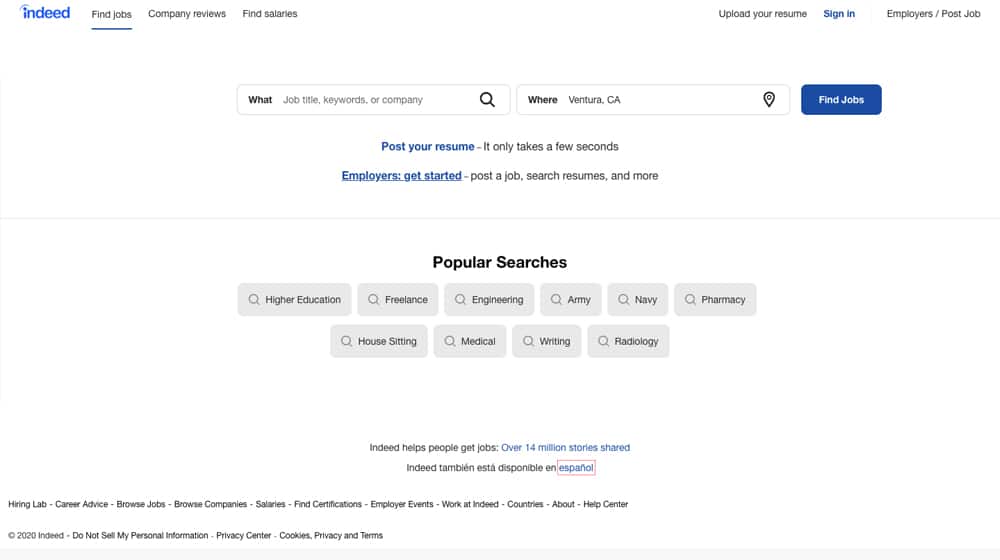Open Over 14 million stories shared link

pyautogui.click(x=565, y=447)
